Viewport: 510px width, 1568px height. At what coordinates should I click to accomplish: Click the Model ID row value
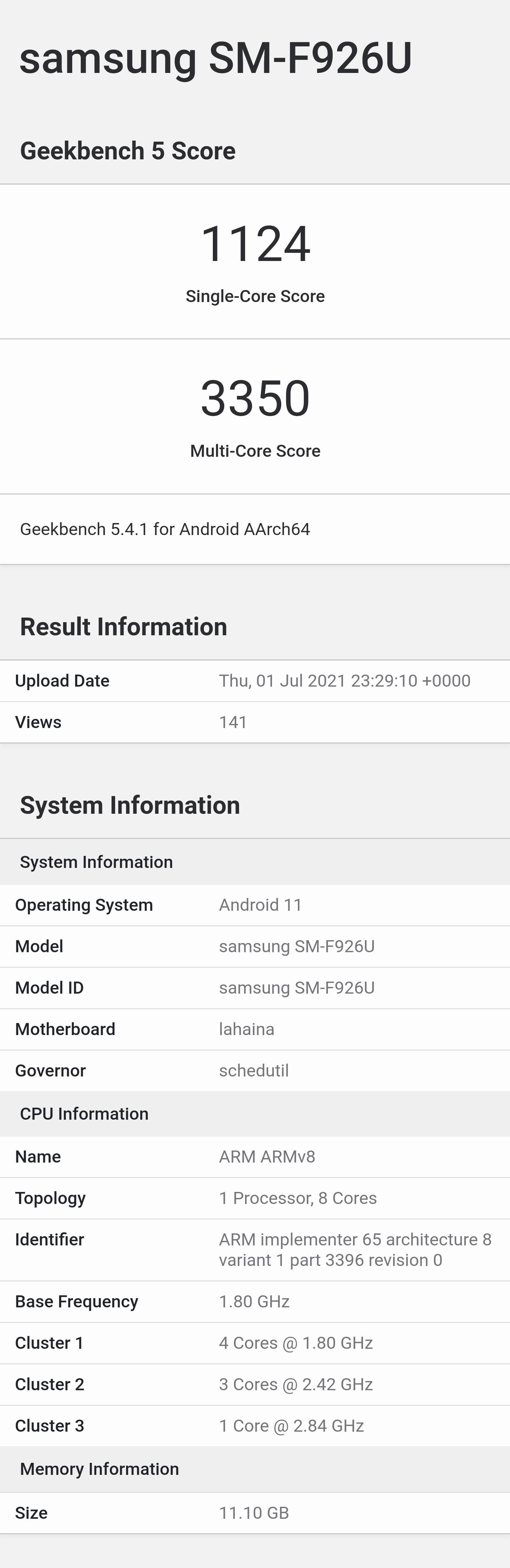[x=297, y=987]
